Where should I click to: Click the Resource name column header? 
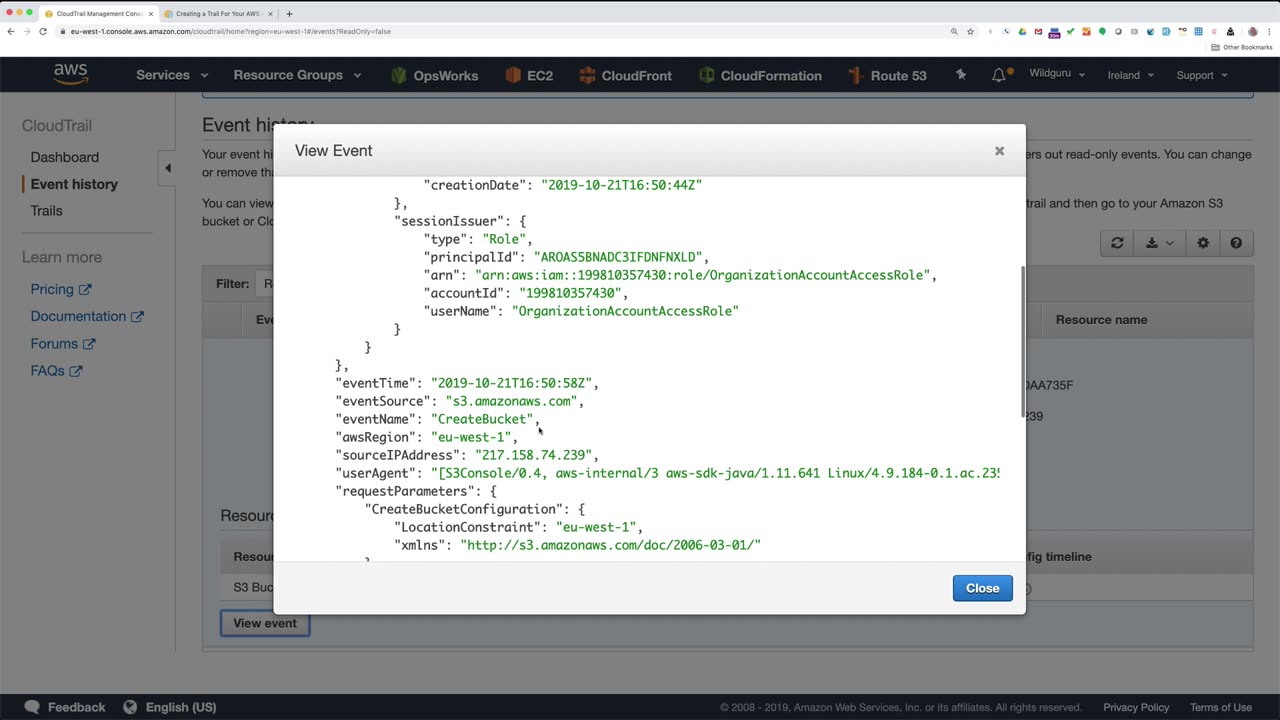(x=1101, y=320)
